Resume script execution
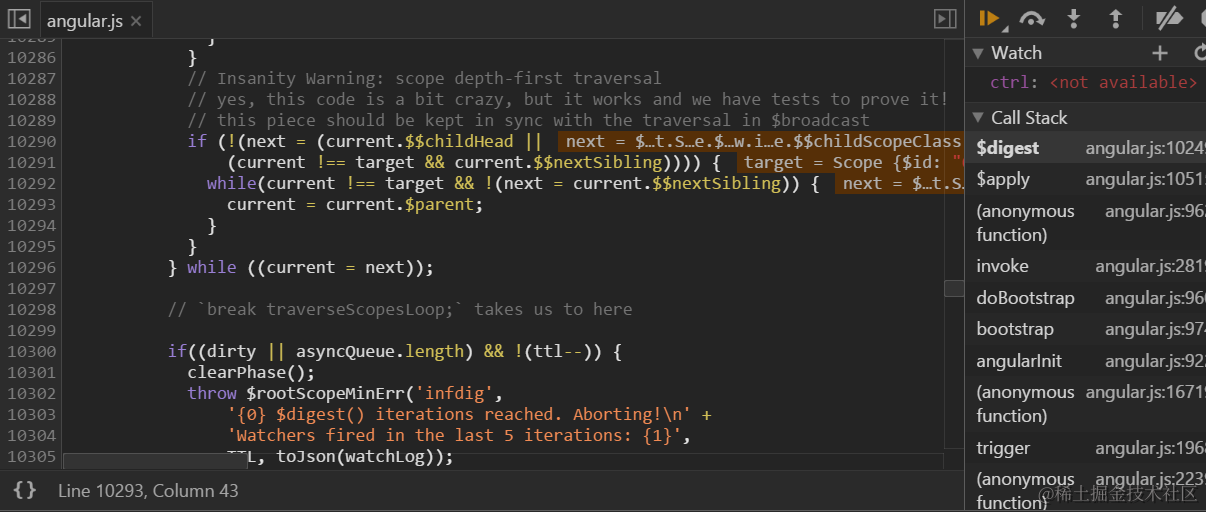 (990, 18)
